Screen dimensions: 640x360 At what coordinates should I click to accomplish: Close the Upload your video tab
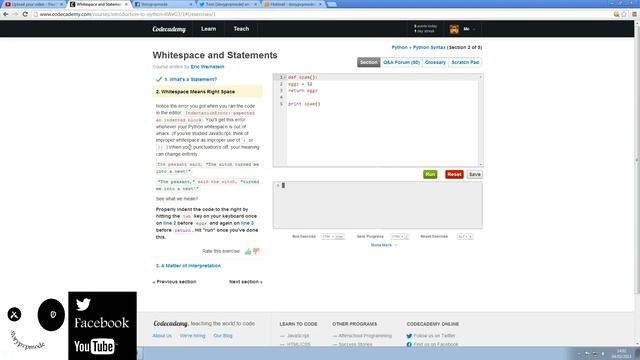(x=61, y=4)
